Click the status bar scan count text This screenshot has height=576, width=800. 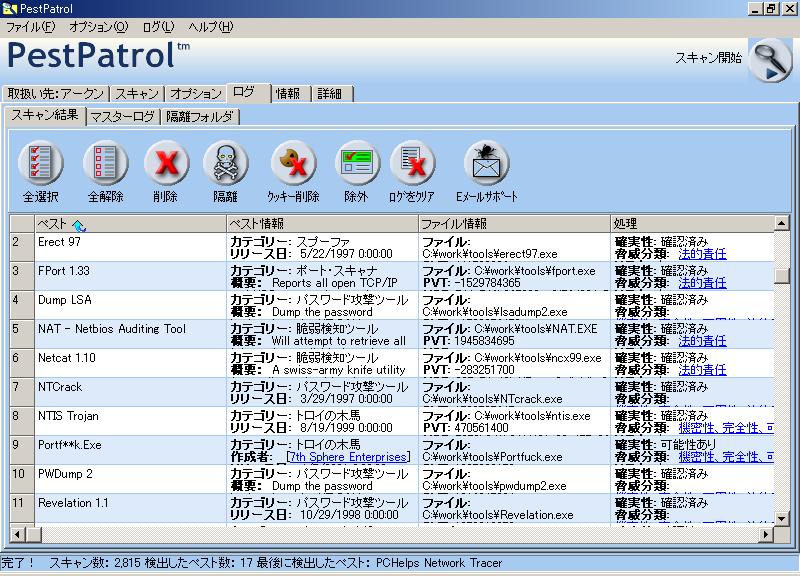95,563
